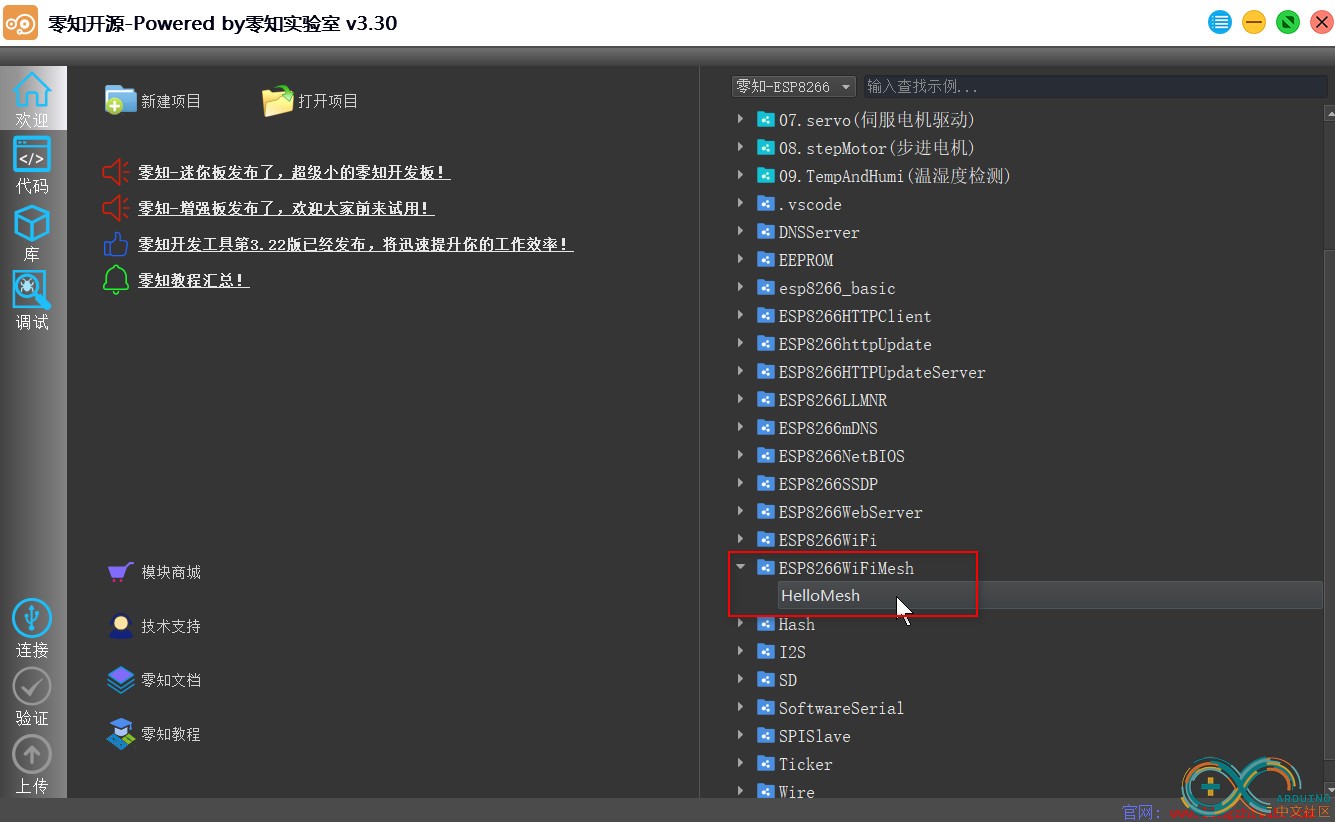The width and height of the screenshot is (1335, 822).
Task: Click the tech support person icon
Action: (x=120, y=626)
